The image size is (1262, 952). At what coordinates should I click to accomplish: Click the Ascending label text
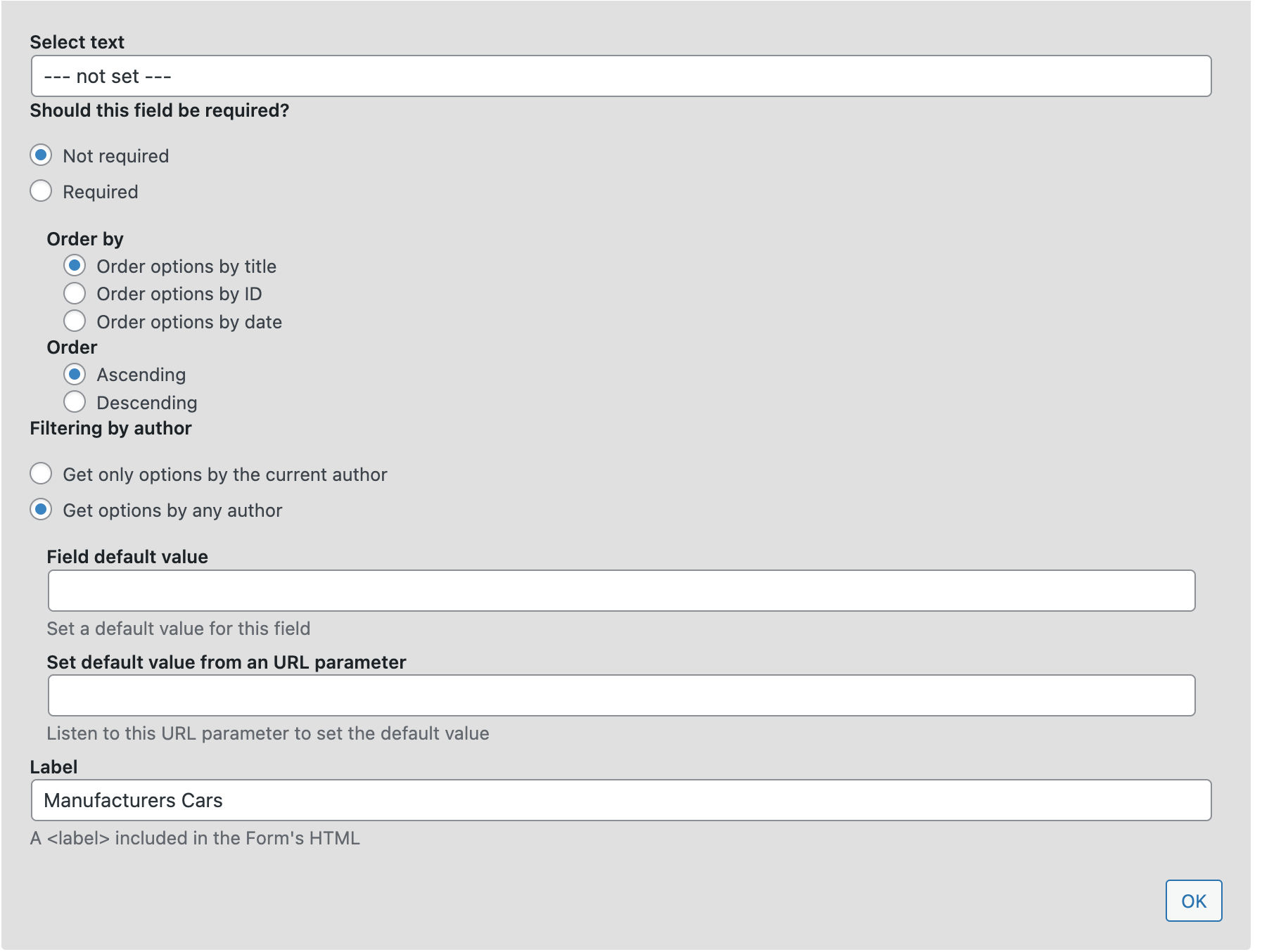[x=141, y=375]
